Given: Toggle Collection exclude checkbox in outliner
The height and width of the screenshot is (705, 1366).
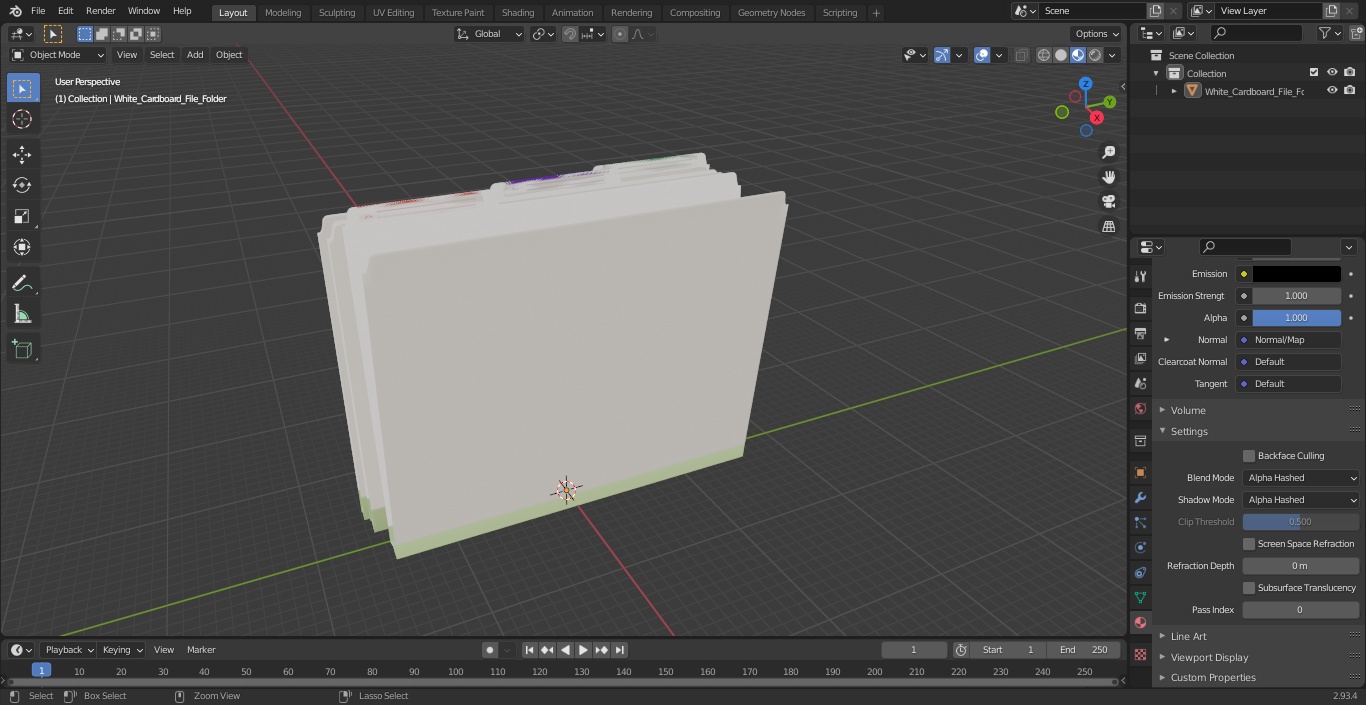Looking at the screenshot, I should click(1314, 73).
